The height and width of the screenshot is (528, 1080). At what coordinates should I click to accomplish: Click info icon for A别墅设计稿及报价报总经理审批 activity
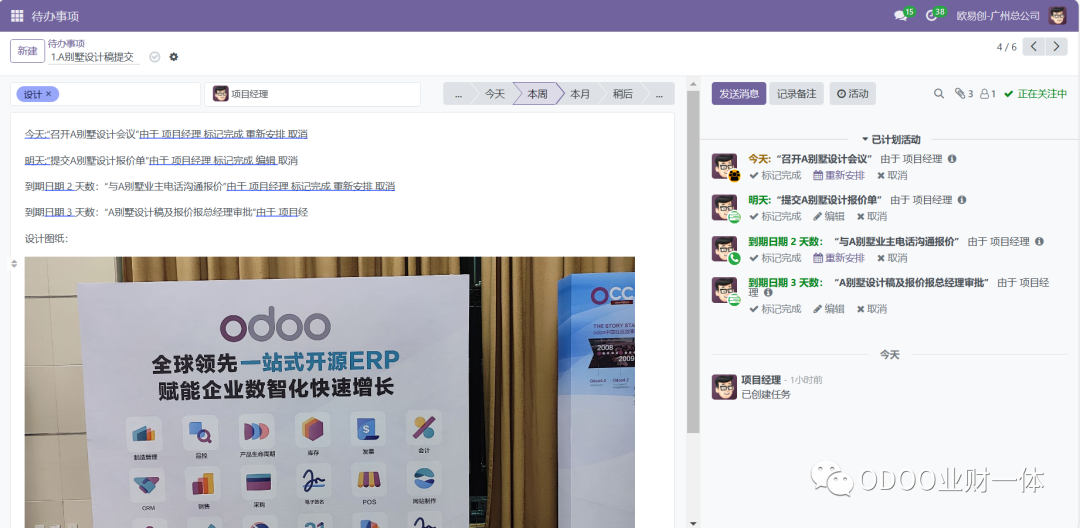pos(768,293)
